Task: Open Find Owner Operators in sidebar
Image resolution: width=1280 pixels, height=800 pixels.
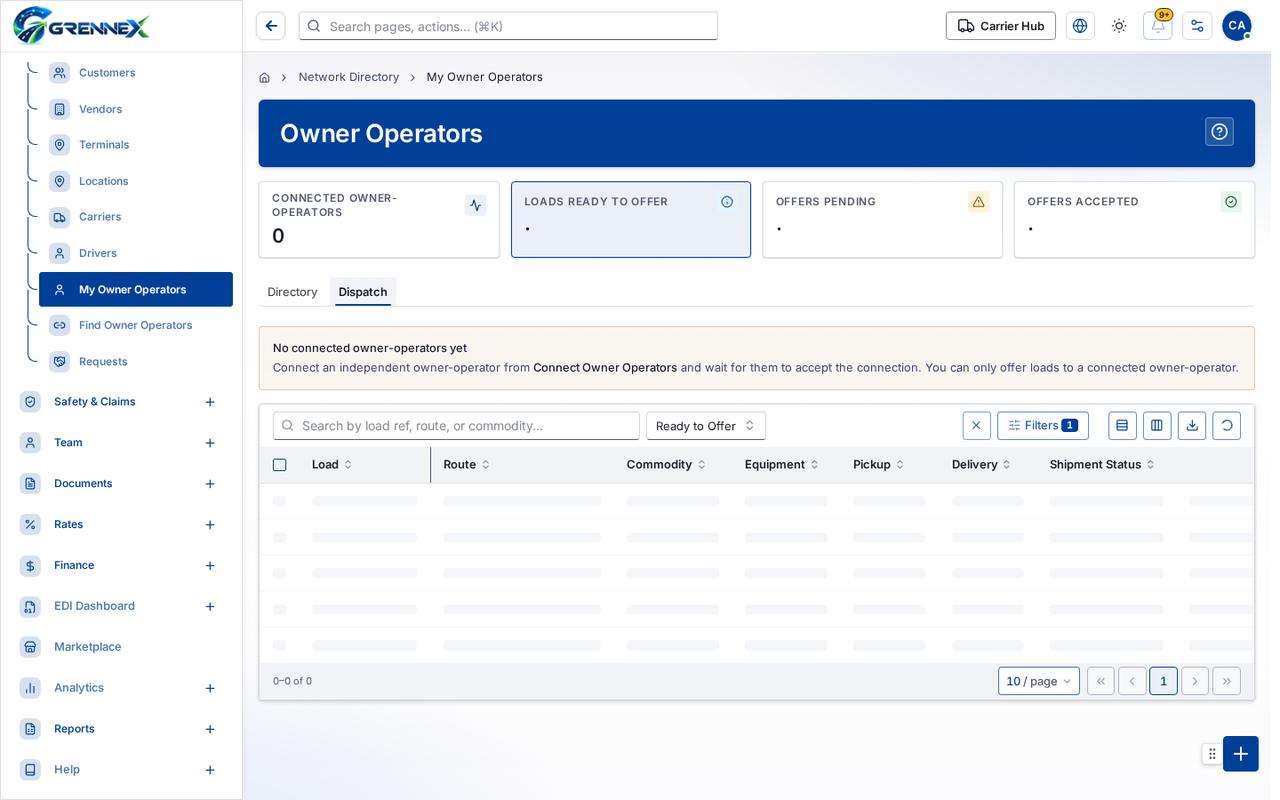Action: pos(136,325)
